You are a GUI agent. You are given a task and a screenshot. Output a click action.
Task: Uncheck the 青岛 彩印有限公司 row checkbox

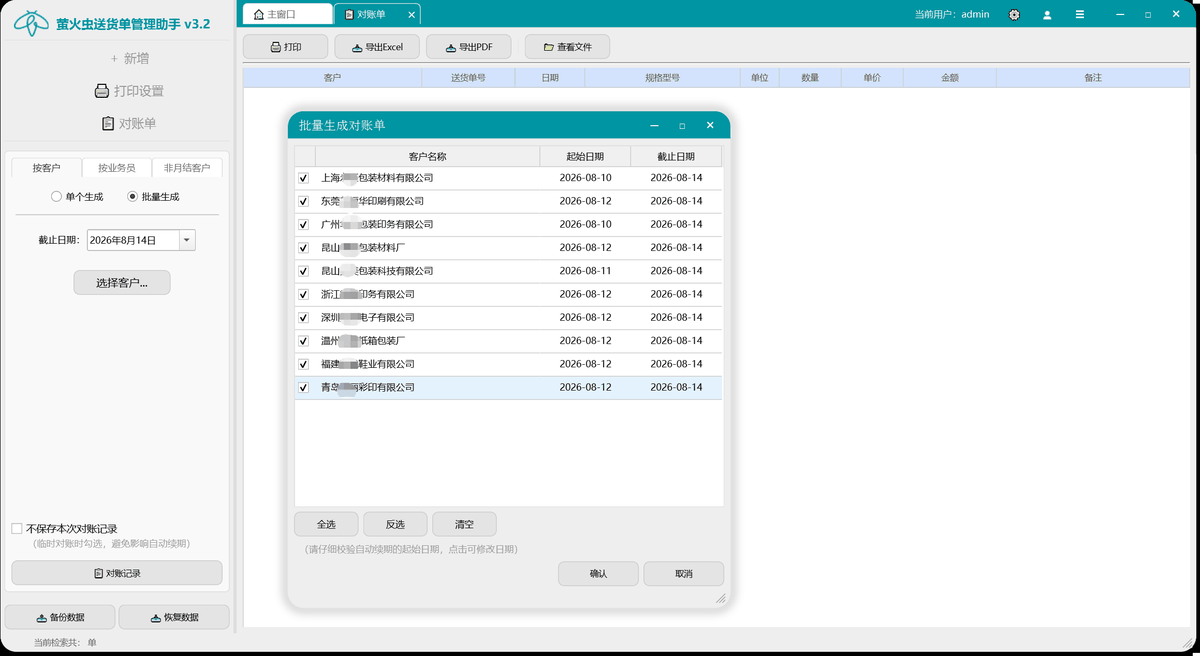coord(304,387)
